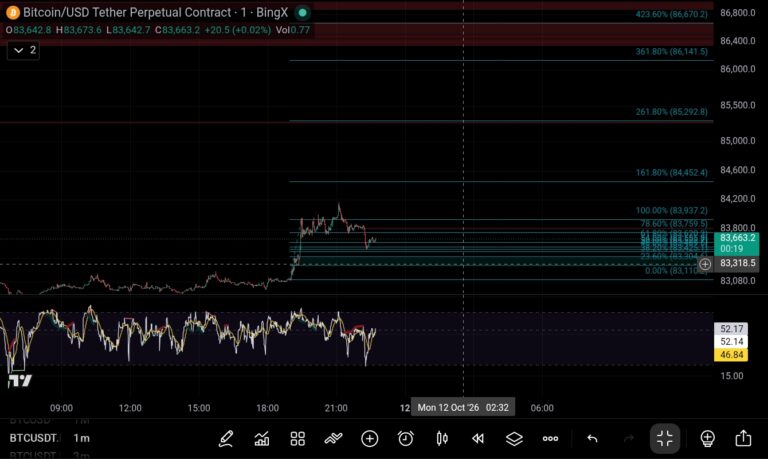
Task: Click the 15.00 oscillator scale label
Action: [x=732, y=376]
